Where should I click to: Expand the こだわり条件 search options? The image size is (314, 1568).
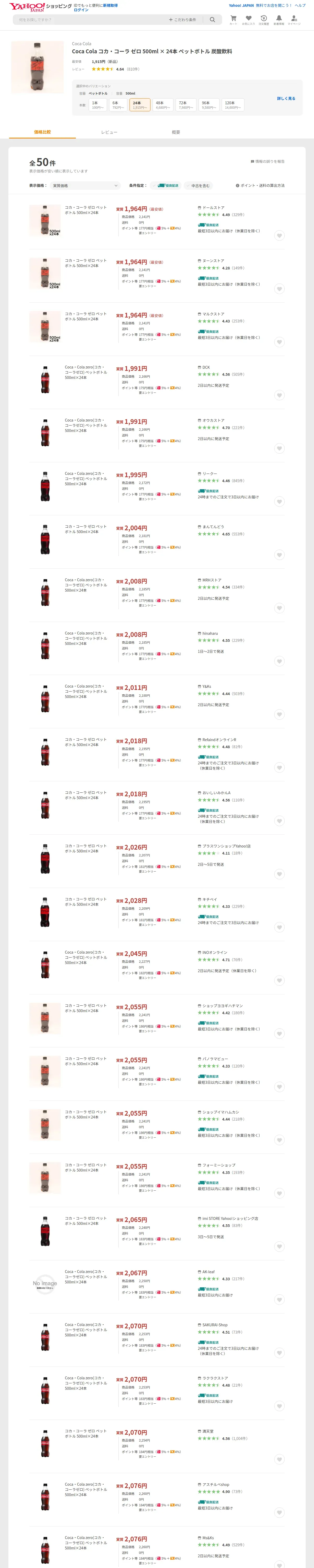click(x=183, y=20)
